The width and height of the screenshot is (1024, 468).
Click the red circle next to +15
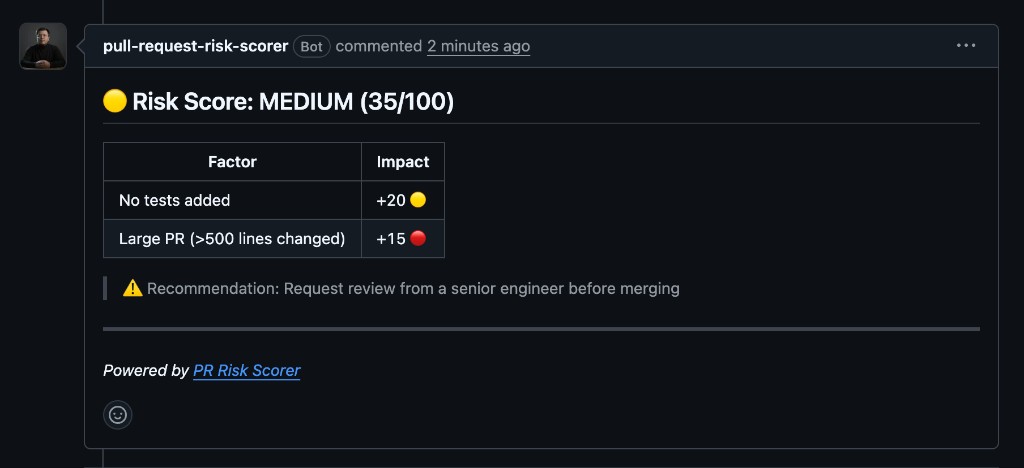[418, 238]
